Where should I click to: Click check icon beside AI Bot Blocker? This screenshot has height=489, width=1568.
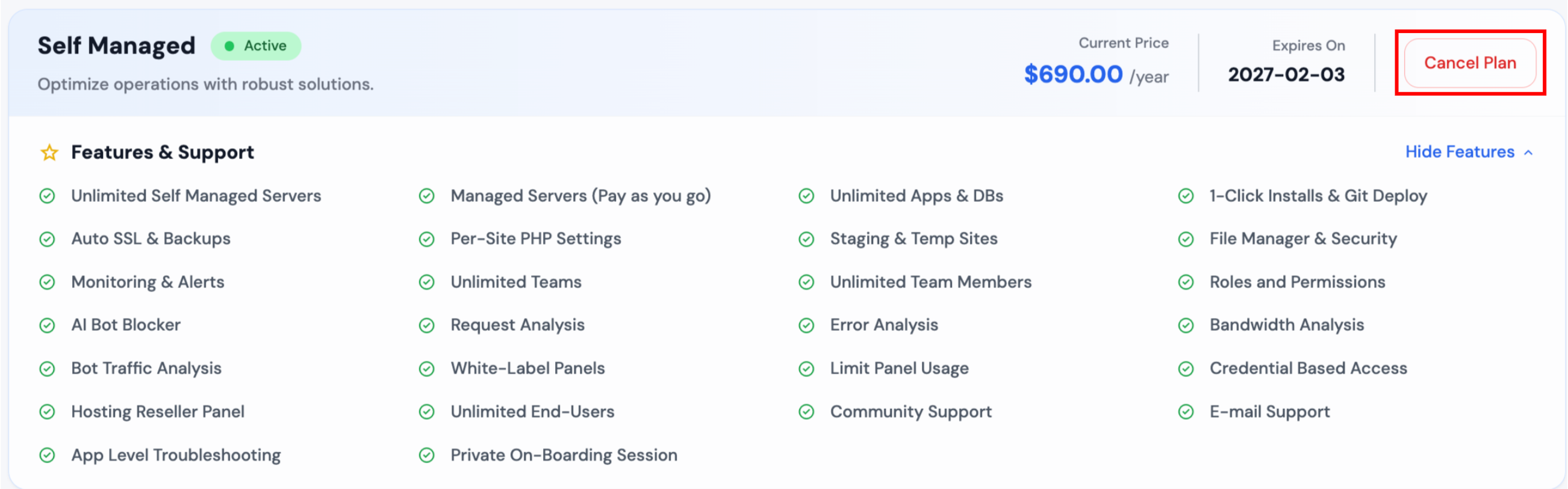pos(48,325)
